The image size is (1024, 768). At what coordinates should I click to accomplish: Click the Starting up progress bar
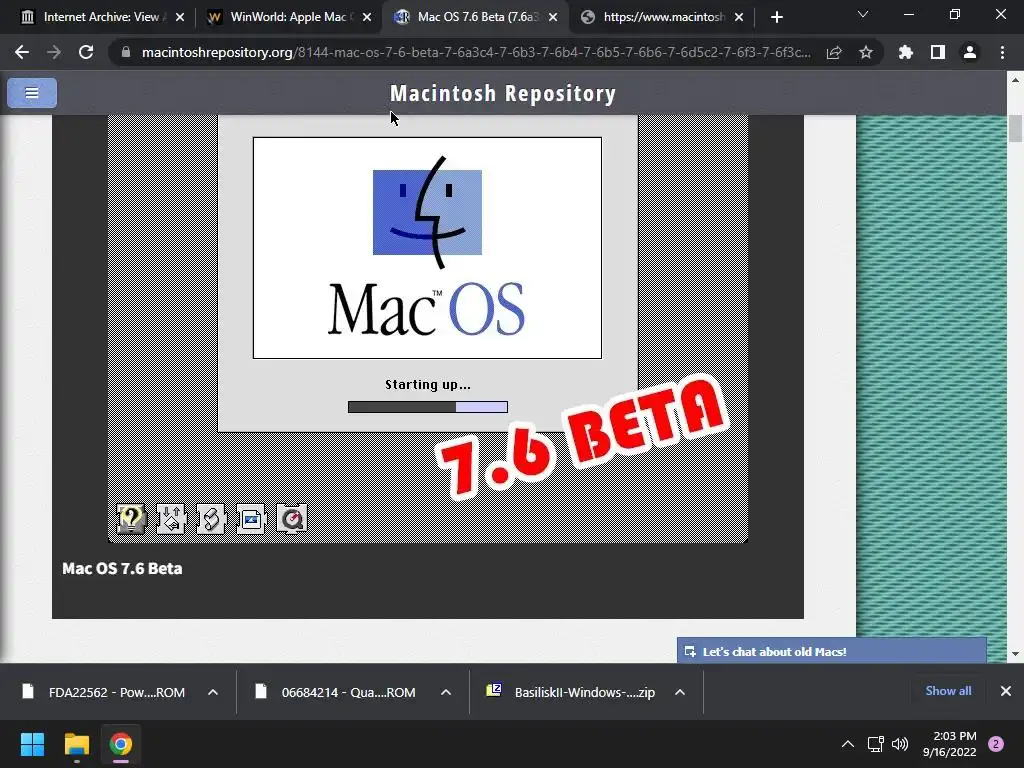pyautogui.click(x=428, y=407)
